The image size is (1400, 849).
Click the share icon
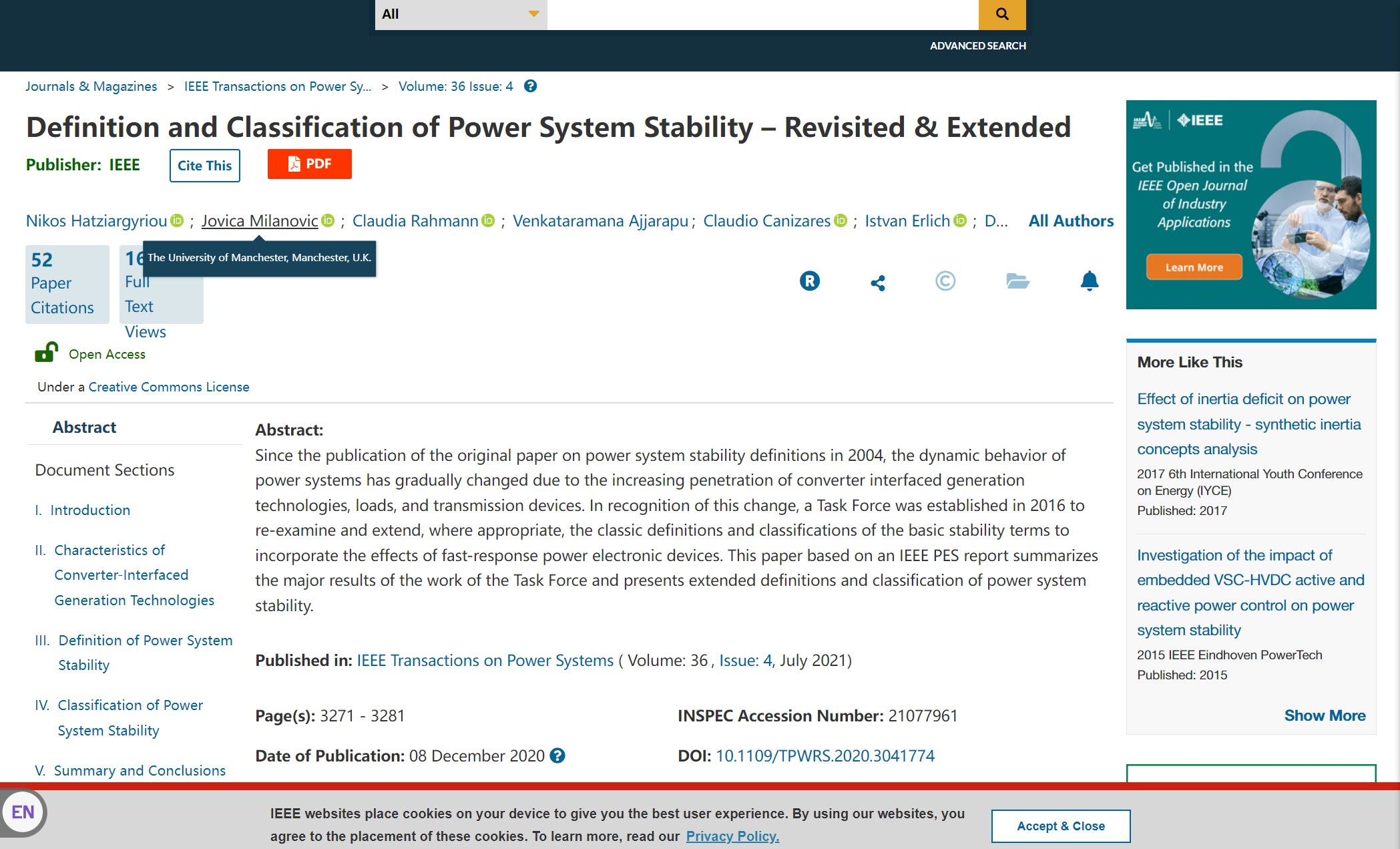coord(878,283)
